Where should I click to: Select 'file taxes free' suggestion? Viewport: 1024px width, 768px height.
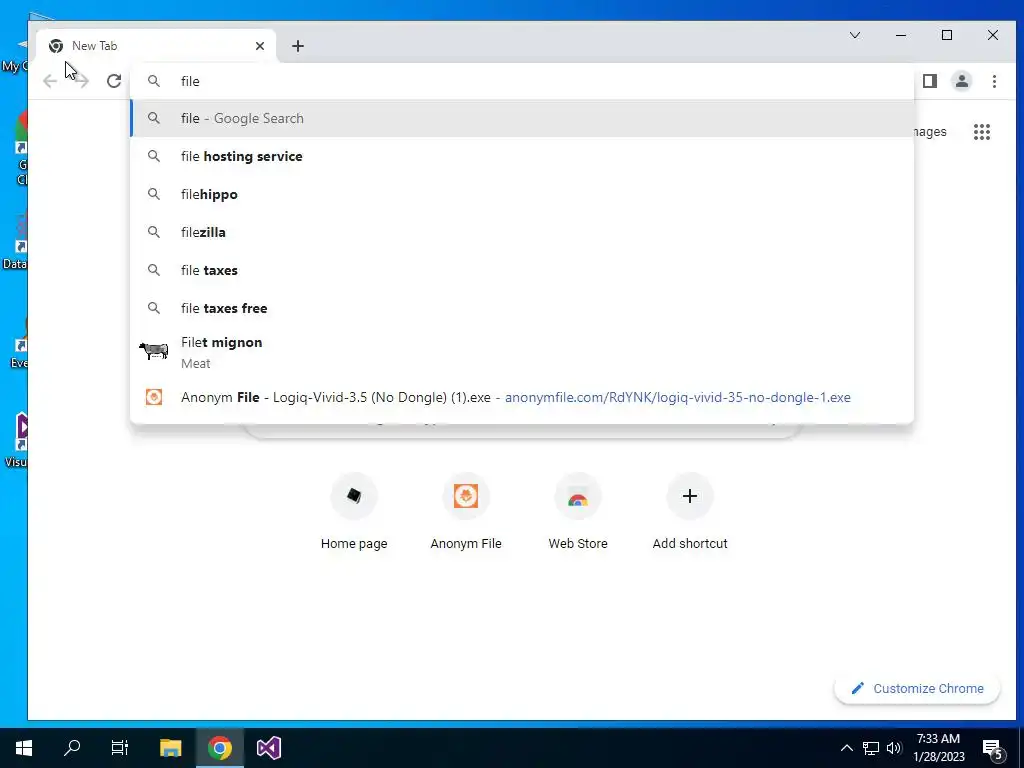[x=522, y=308]
